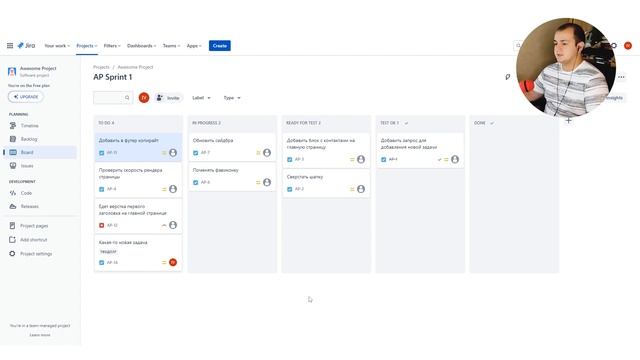This screenshot has height=360, width=640.
Task: Open the board more actions ellipsis
Action: point(621,77)
